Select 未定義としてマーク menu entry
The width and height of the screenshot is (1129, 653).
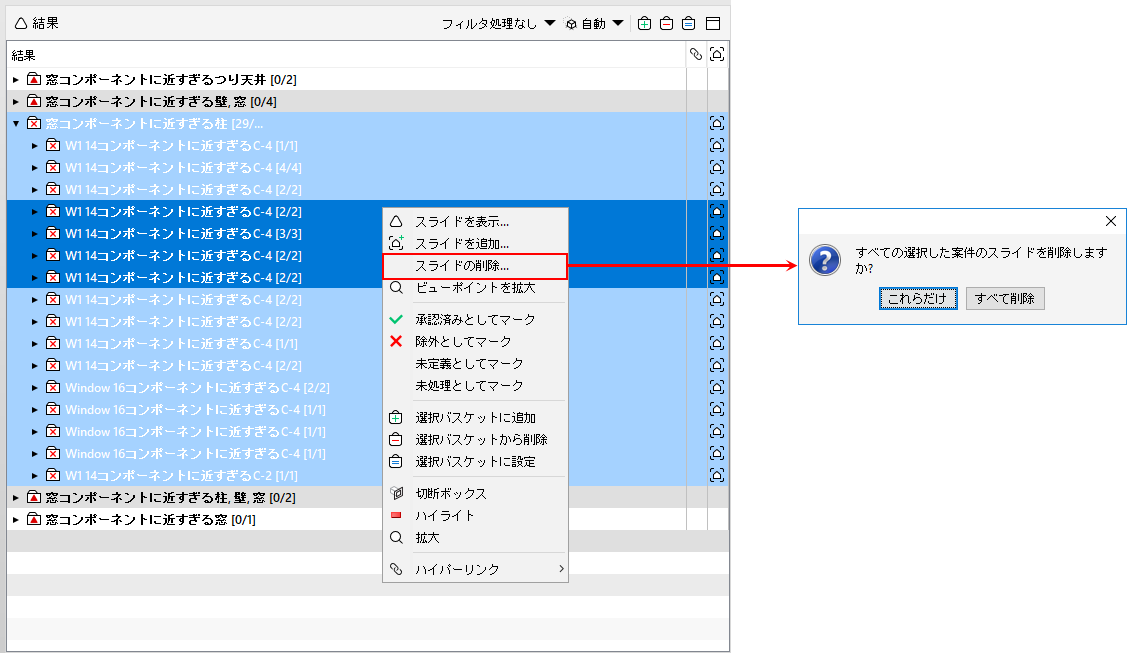(475, 364)
